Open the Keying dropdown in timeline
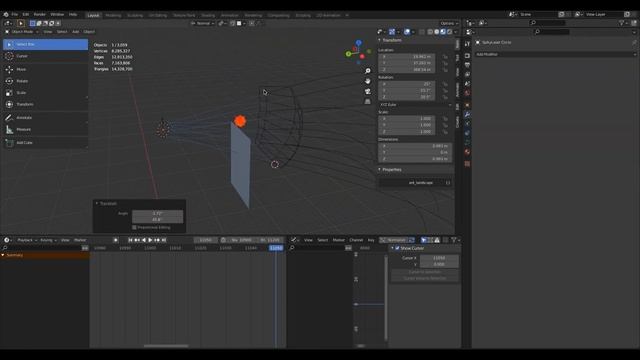This screenshot has width=640, height=360. click(48, 240)
